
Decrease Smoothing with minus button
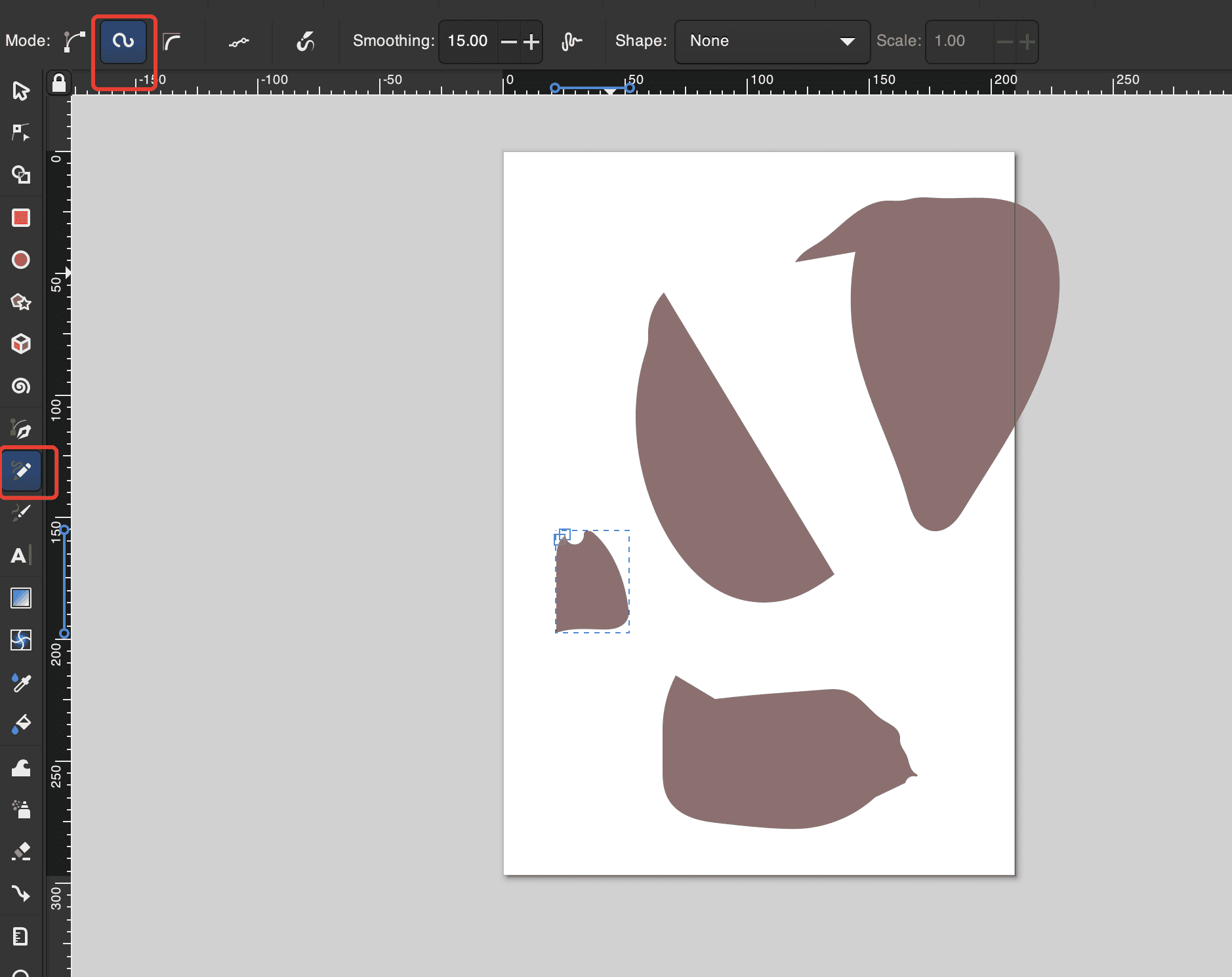tap(509, 42)
